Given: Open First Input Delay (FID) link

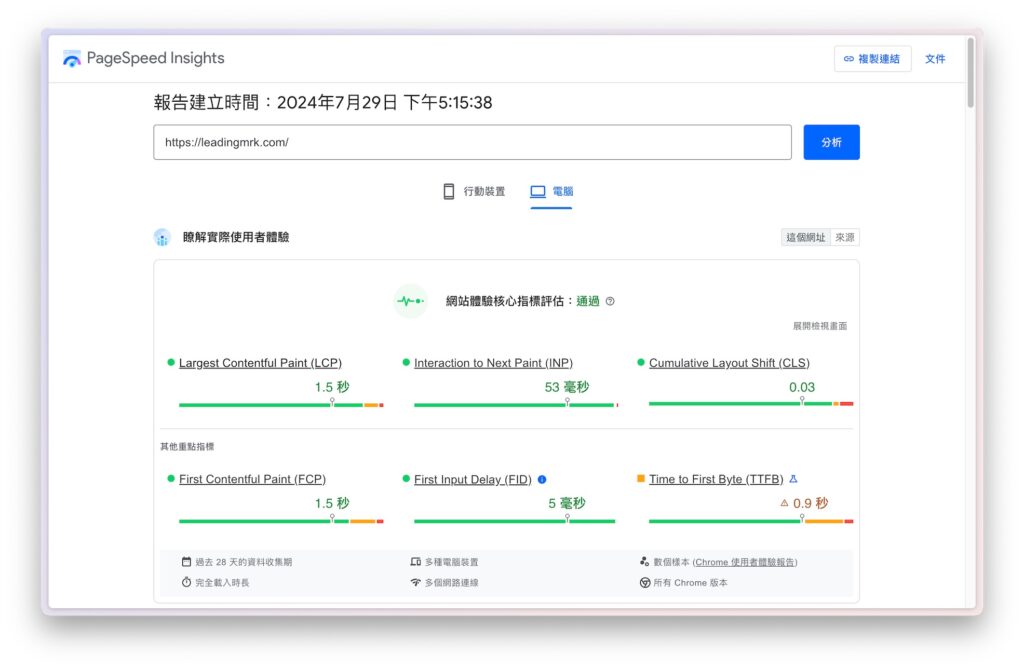Looking at the screenshot, I should click(x=473, y=479).
